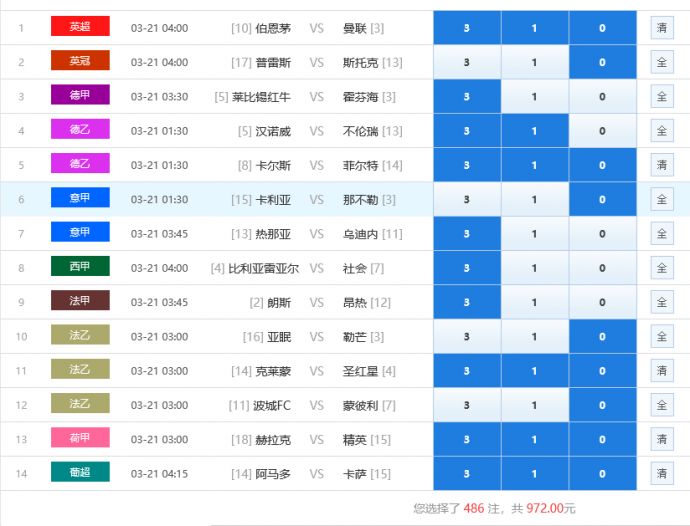Toggle the draw (1) option for 汉诺威 vs 不伦瑞
The width and height of the screenshot is (690, 526).
click(x=534, y=131)
